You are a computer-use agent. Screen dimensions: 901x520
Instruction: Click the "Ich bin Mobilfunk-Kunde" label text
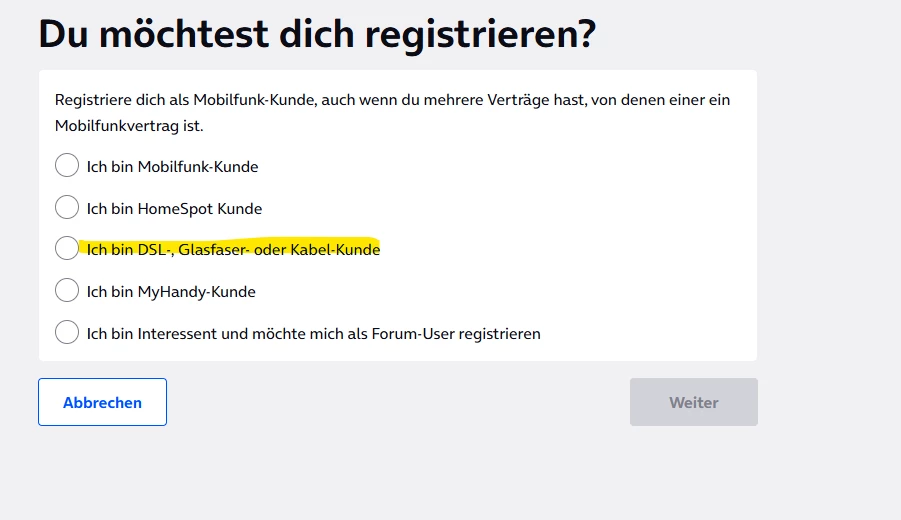pos(172,167)
